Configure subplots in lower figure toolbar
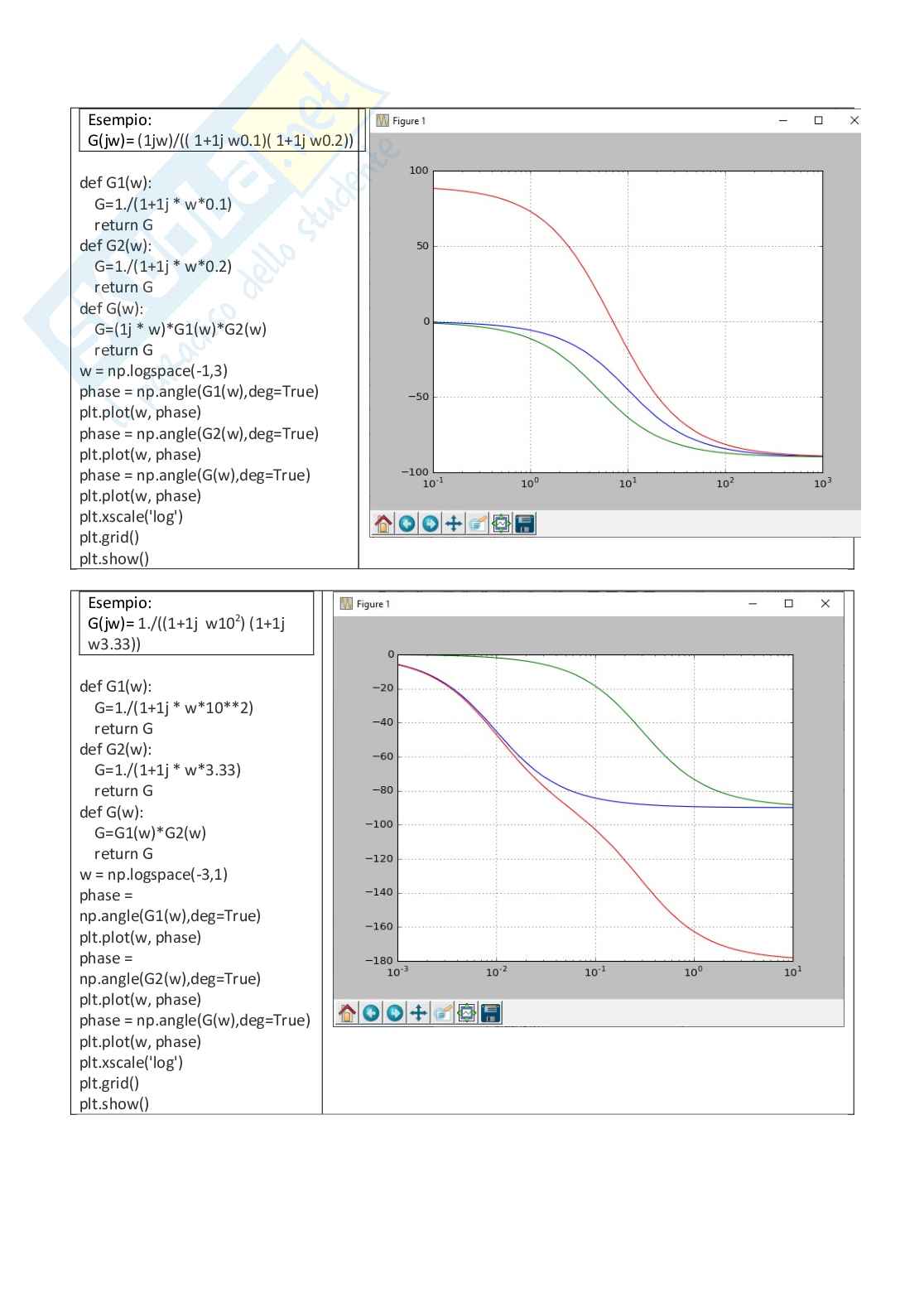The height and width of the screenshot is (1308, 924). pyautogui.click(x=466, y=1012)
